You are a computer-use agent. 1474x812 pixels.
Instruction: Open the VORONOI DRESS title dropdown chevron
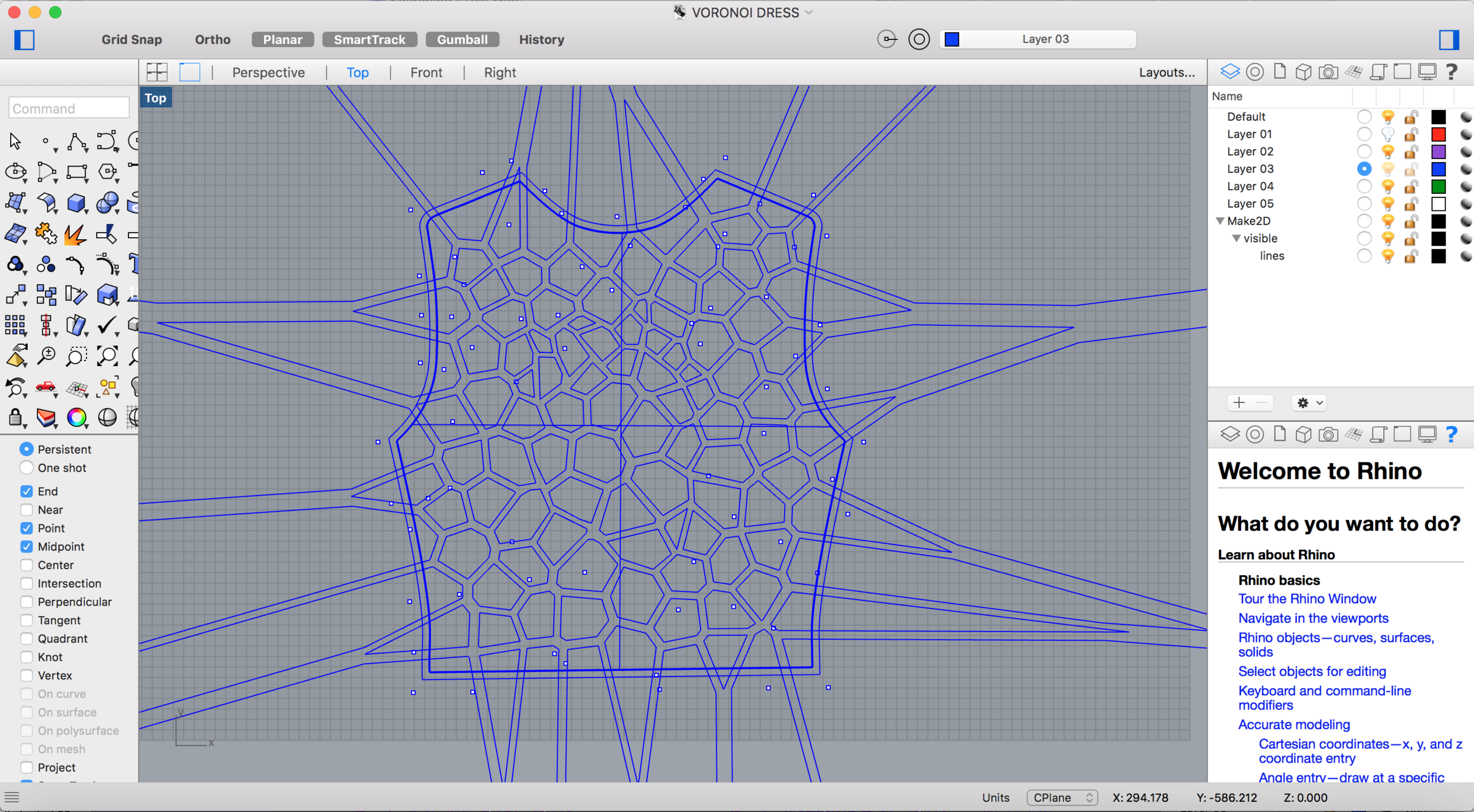pos(808,12)
